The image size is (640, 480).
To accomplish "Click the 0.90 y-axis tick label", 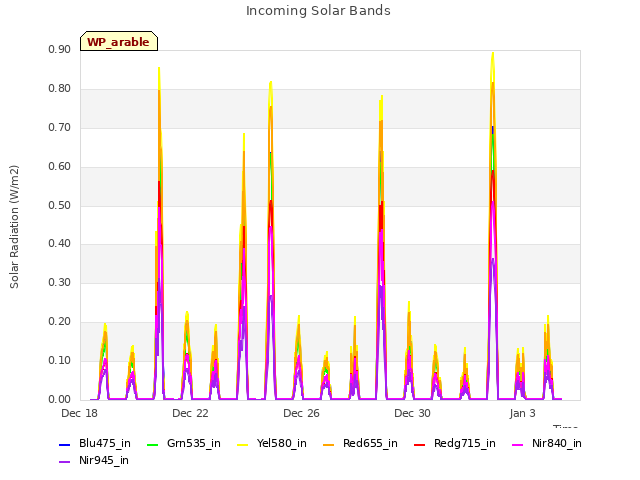I will [60, 50].
